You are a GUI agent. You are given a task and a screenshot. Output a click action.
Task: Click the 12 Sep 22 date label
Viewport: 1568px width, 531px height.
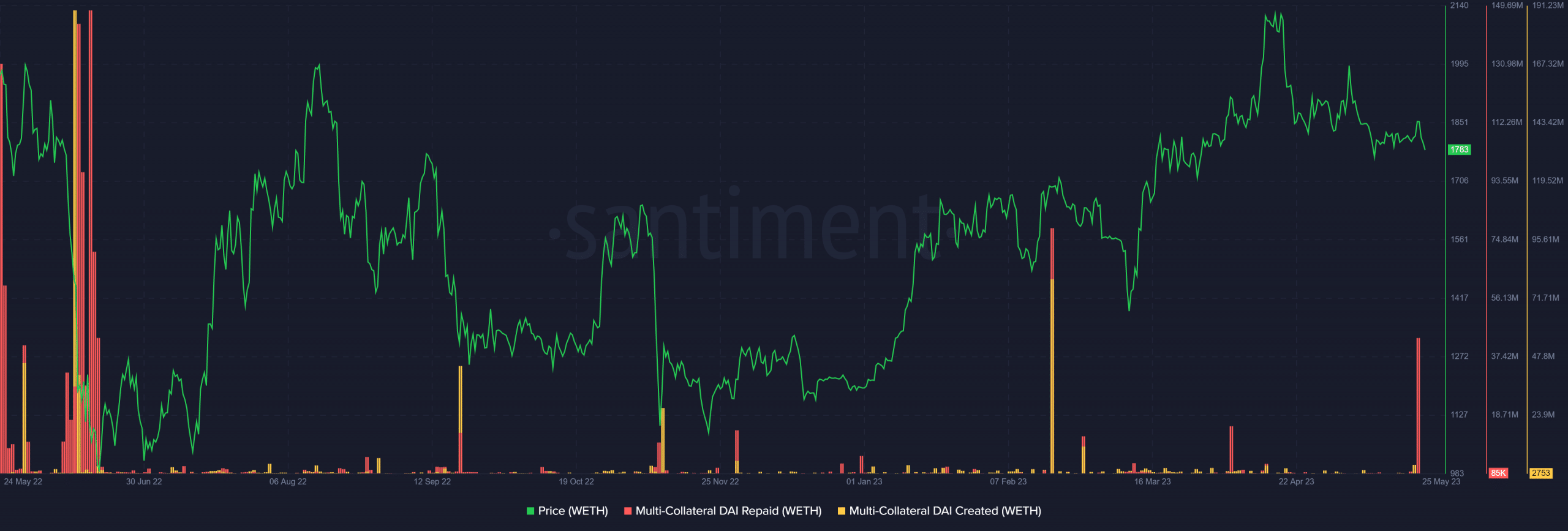(432, 481)
